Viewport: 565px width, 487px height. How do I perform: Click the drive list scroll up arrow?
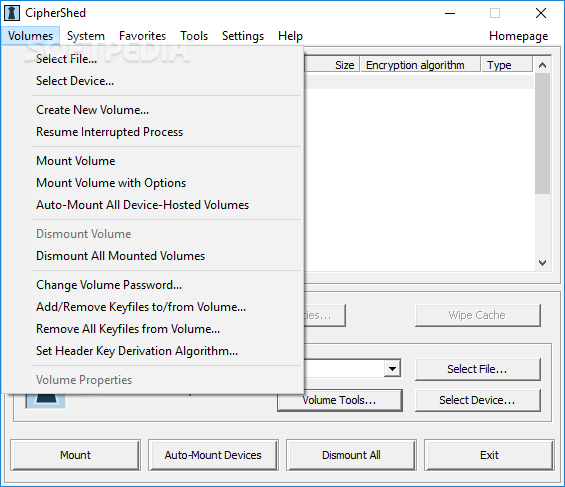542,65
